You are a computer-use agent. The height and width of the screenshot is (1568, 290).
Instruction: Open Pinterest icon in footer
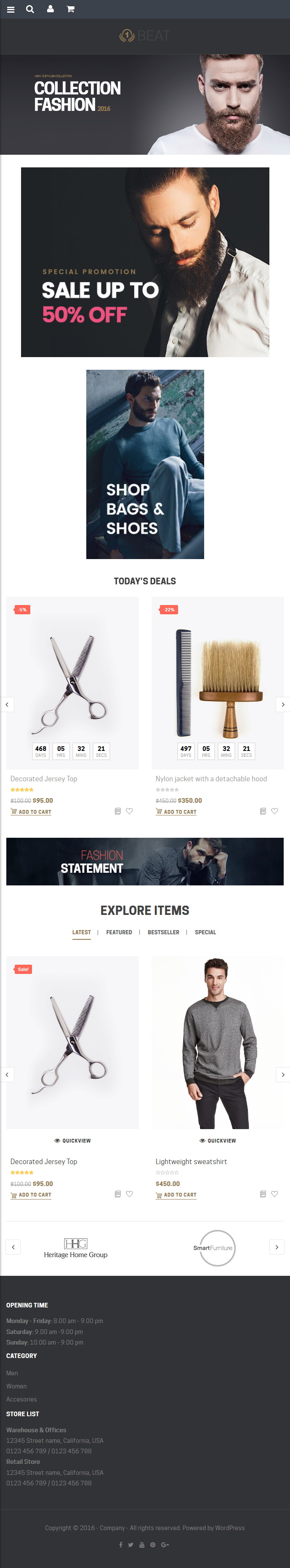pyautogui.click(x=153, y=1544)
